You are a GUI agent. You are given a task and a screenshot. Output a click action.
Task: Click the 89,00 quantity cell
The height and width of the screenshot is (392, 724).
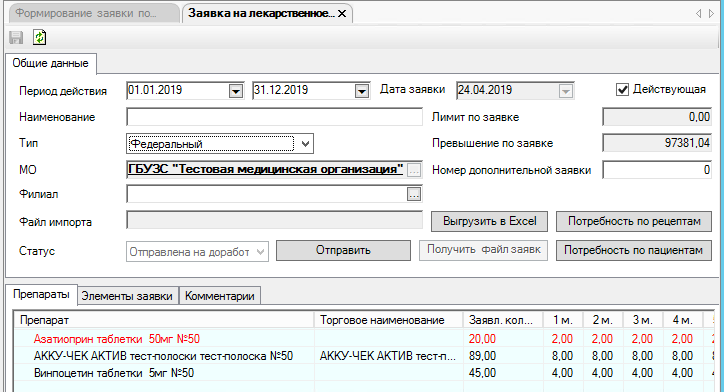[502, 356]
